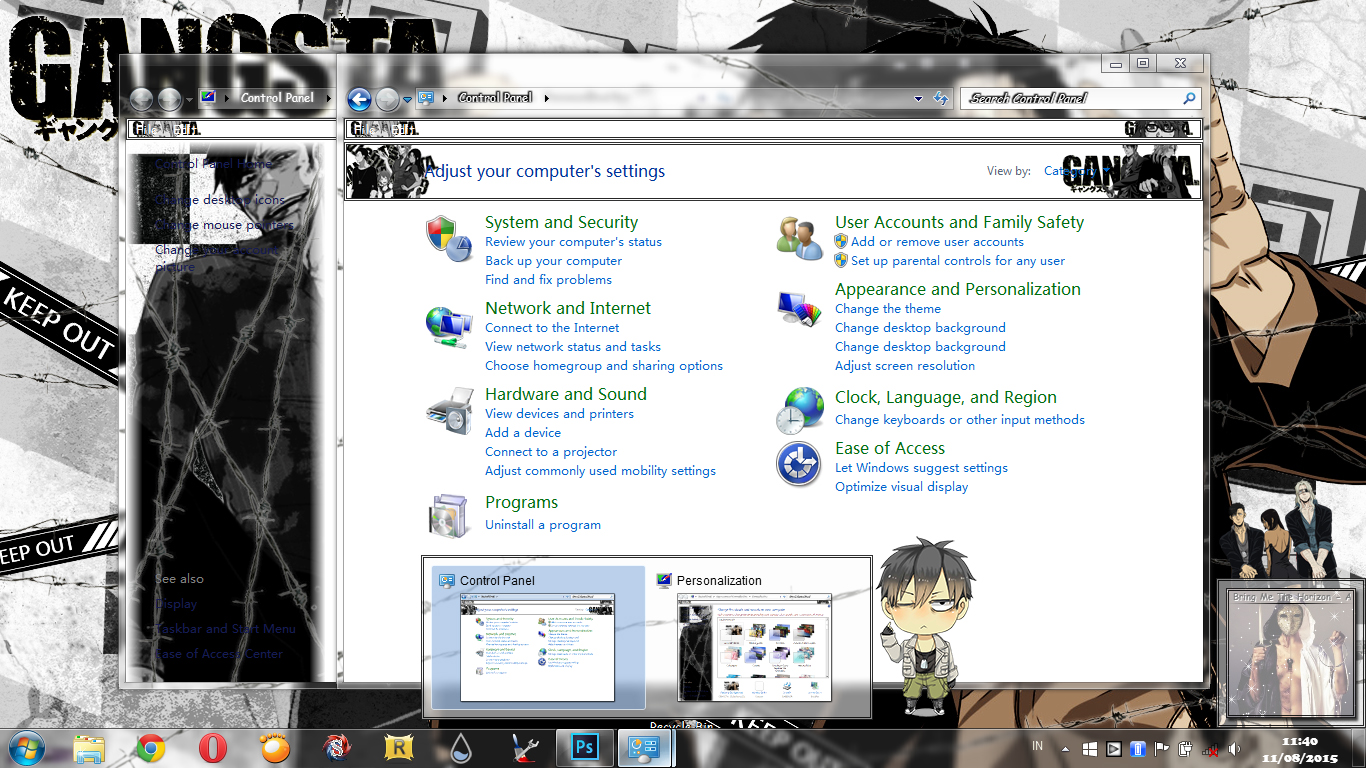Click the Clock, Language, and Region clock icon
This screenshot has width=1366, height=768.
798,409
